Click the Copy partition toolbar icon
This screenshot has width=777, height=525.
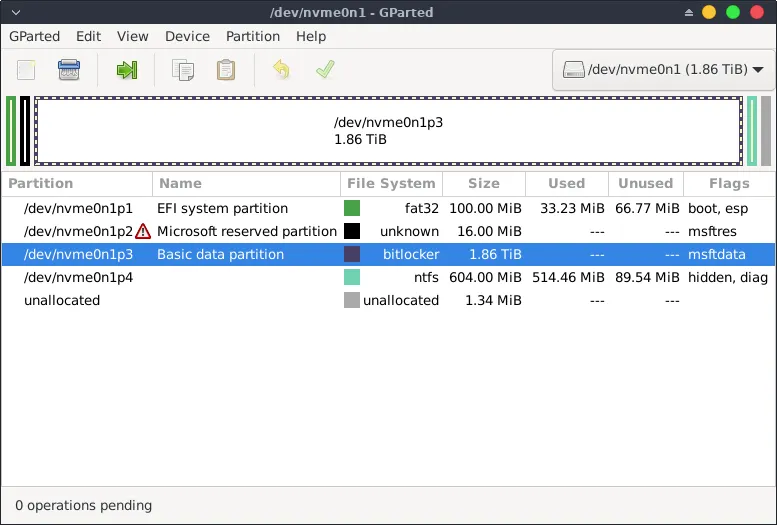pyautogui.click(x=183, y=70)
